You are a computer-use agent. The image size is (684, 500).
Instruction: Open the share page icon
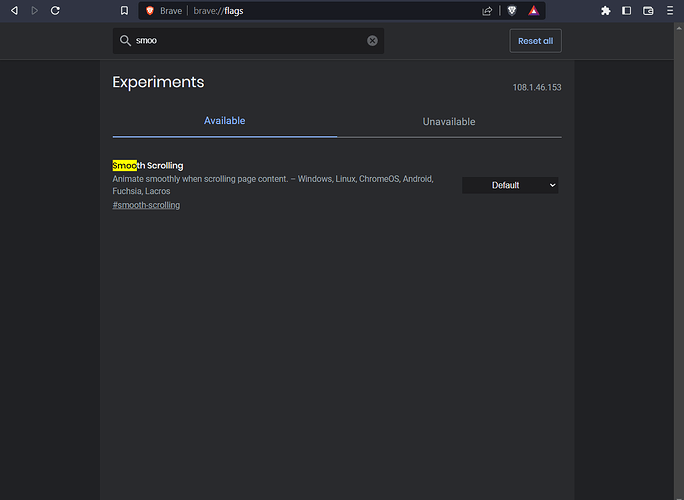click(x=487, y=11)
